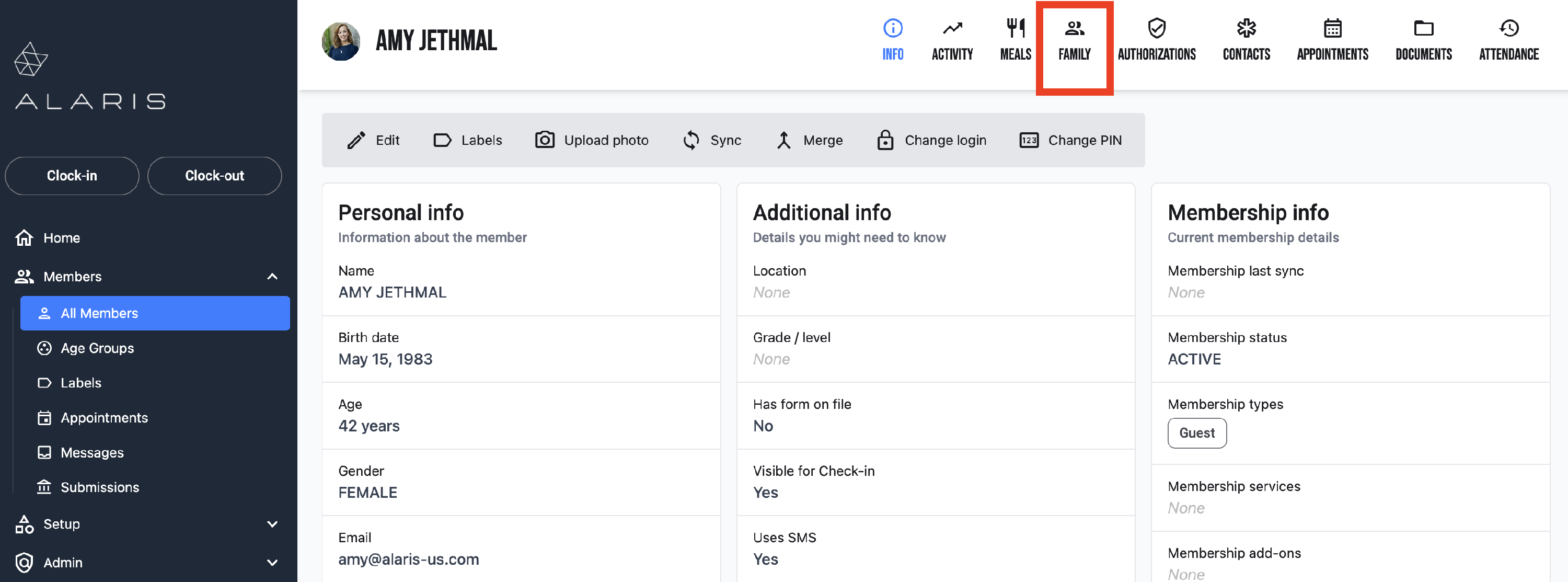Click the Edit pencil icon
1568x582 pixels.
356,140
